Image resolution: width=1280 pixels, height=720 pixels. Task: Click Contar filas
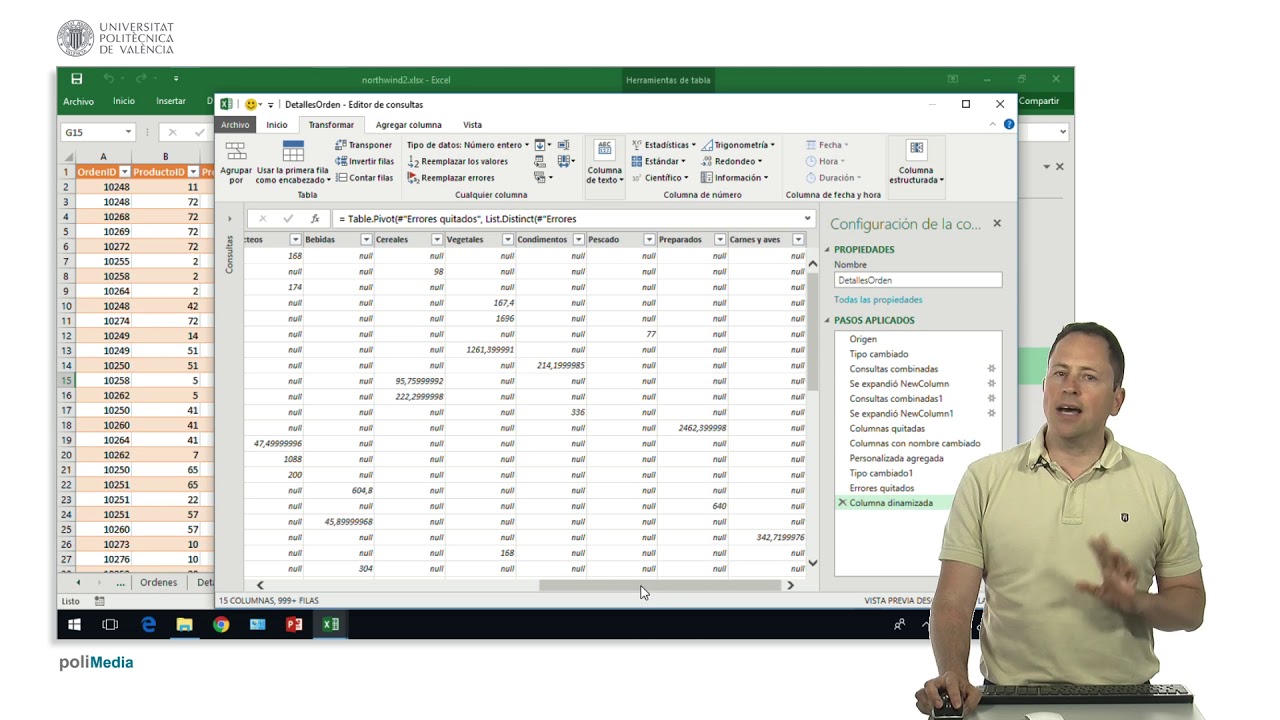[x=364, y=177]
